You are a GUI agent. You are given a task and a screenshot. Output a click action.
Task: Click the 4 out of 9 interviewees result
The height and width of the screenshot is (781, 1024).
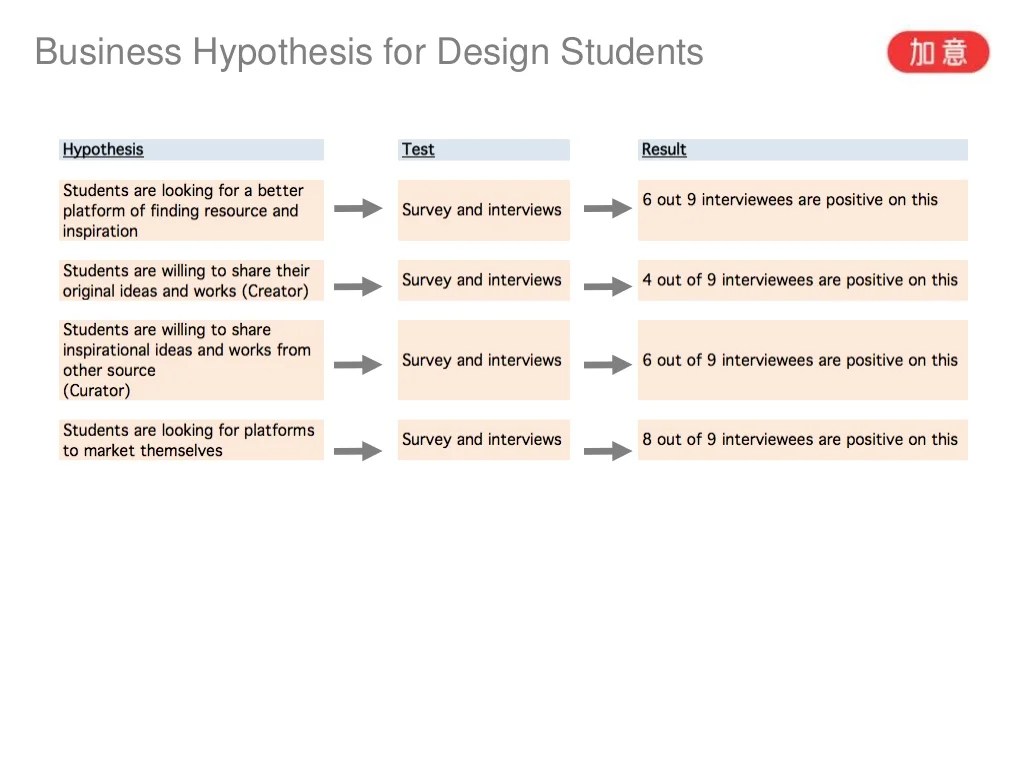pyautogui.click(x=802, y=280)
